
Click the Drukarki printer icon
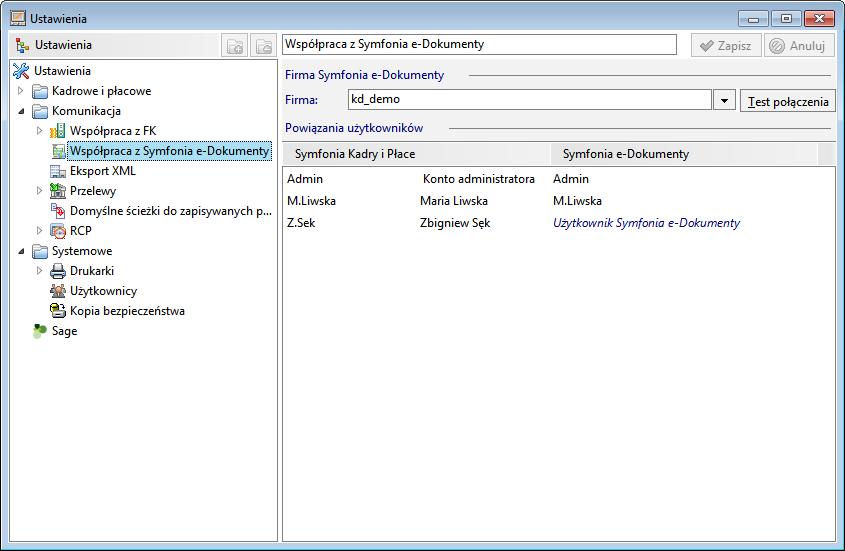coord(58,271)
